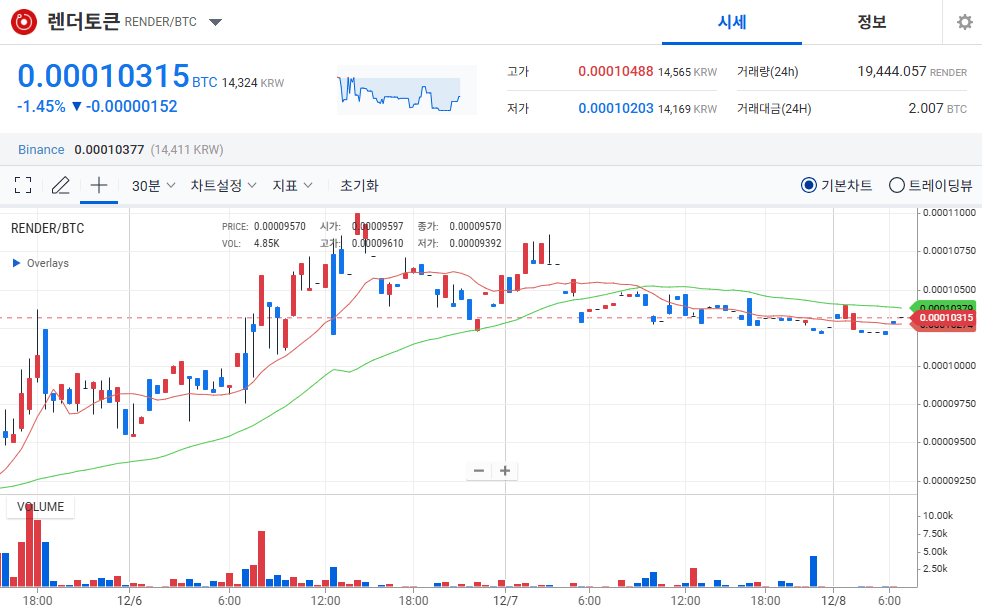Click the 초기화 reset button
The width and height of the screenshot is (982, 611).
click(x=359, y=186)
